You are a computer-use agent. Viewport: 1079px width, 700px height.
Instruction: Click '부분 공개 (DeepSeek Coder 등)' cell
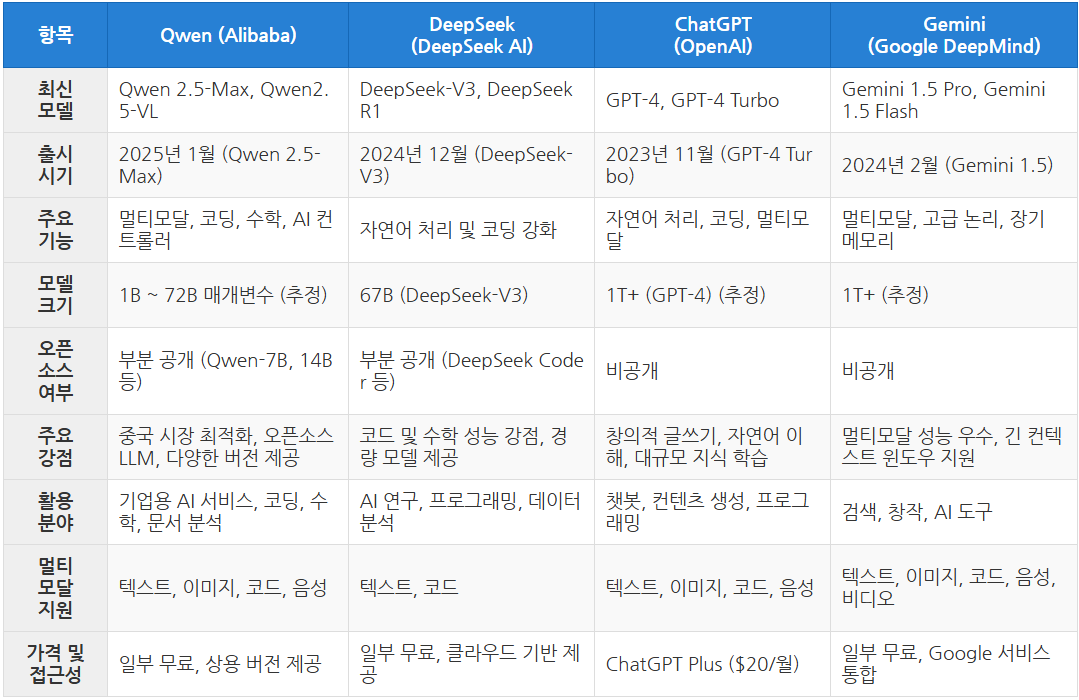471,371
